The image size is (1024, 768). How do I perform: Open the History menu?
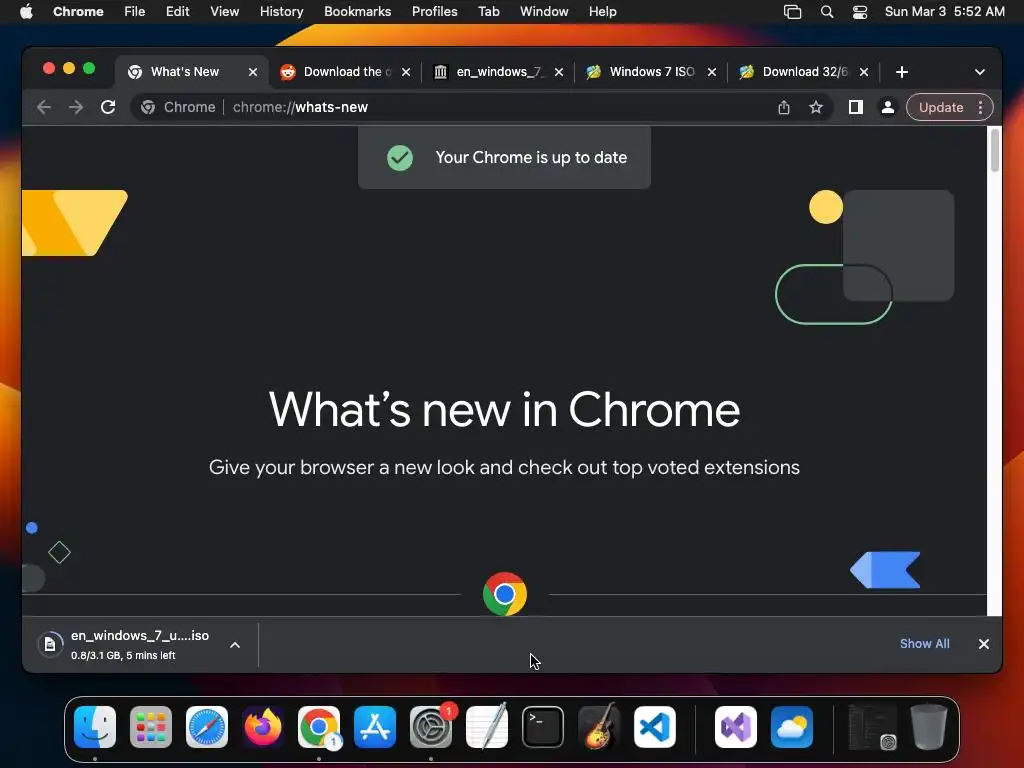click(281, 12)
